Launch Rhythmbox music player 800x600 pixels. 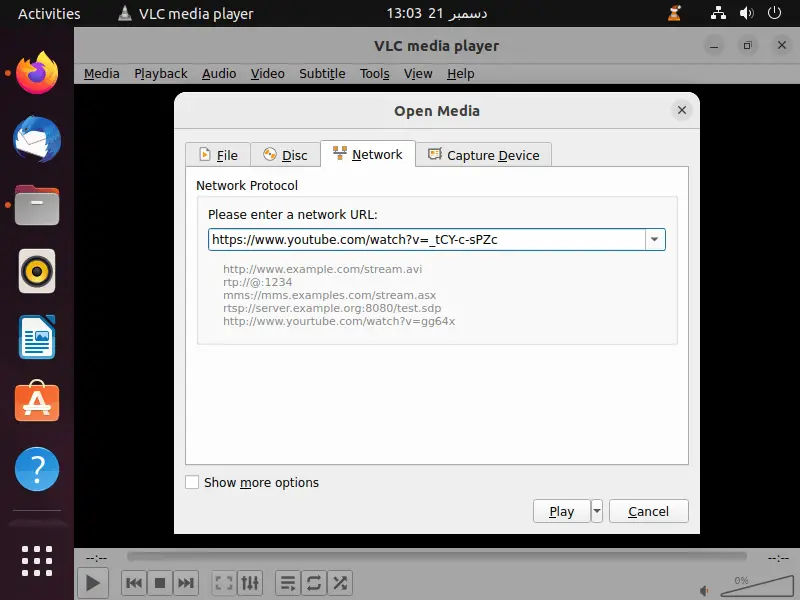coord(37,271)
